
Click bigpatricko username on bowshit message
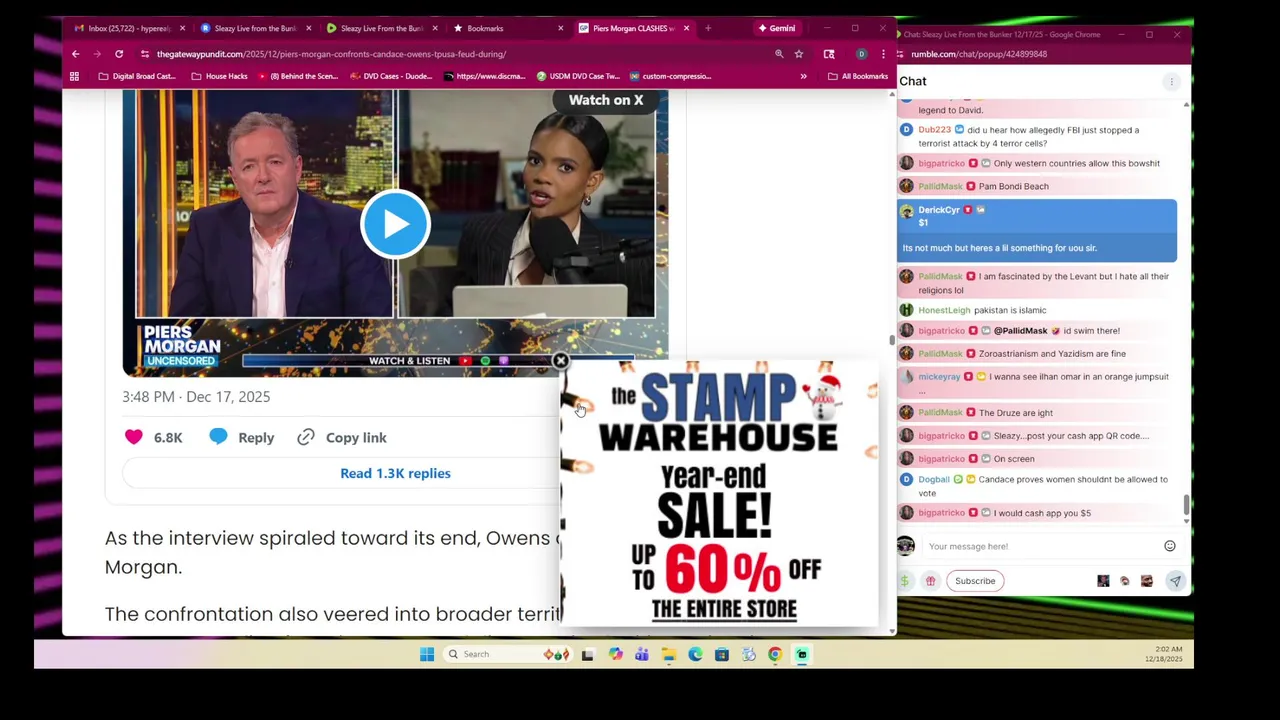tap(941, 163)
